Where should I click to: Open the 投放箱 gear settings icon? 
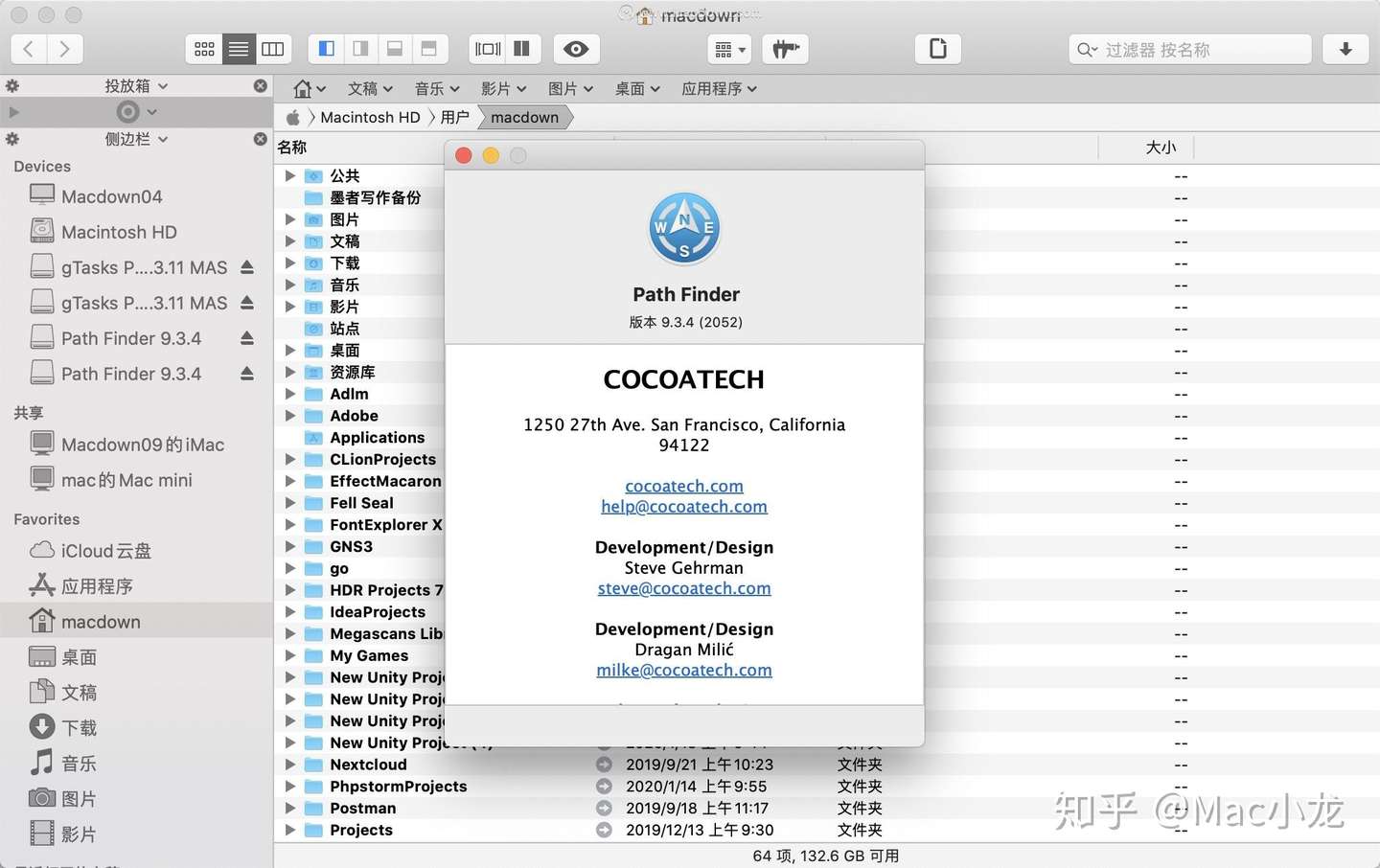click(12, 86)
